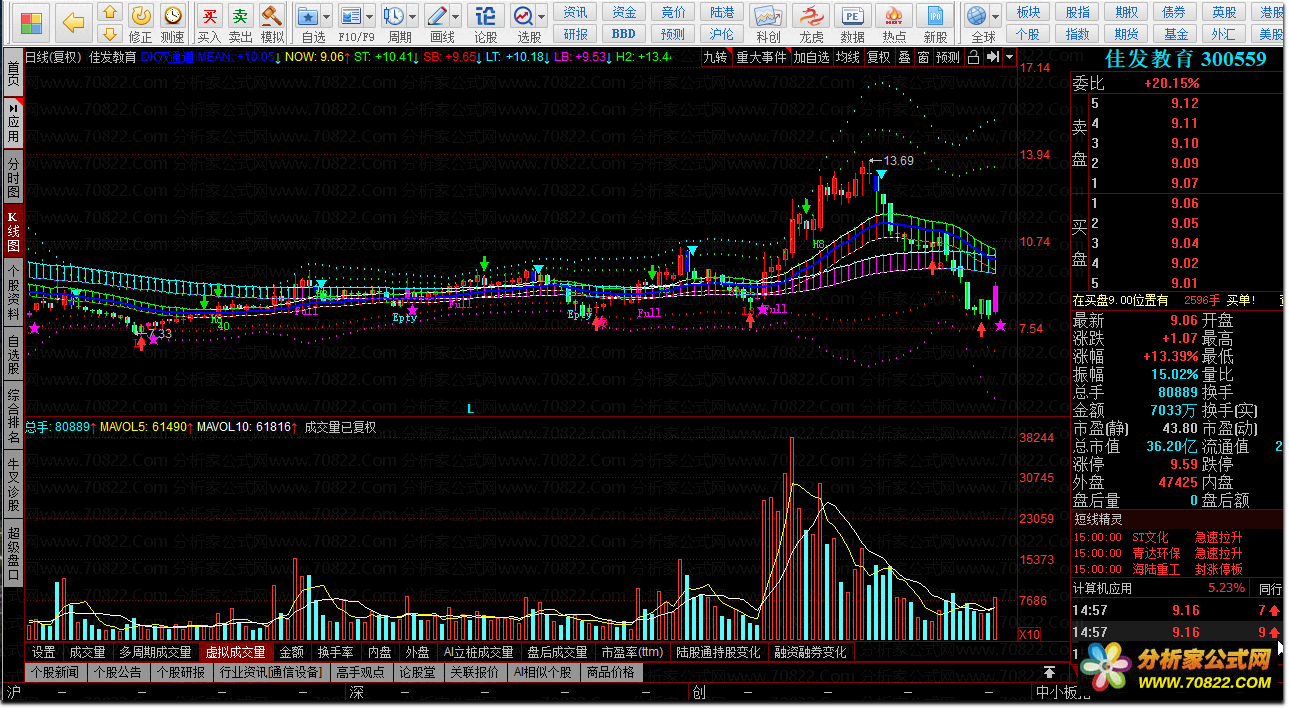Screen dimensions: 1289x708
Task: Click the up-arrow icon beside news tabs
Action: tap(1049, 672)
